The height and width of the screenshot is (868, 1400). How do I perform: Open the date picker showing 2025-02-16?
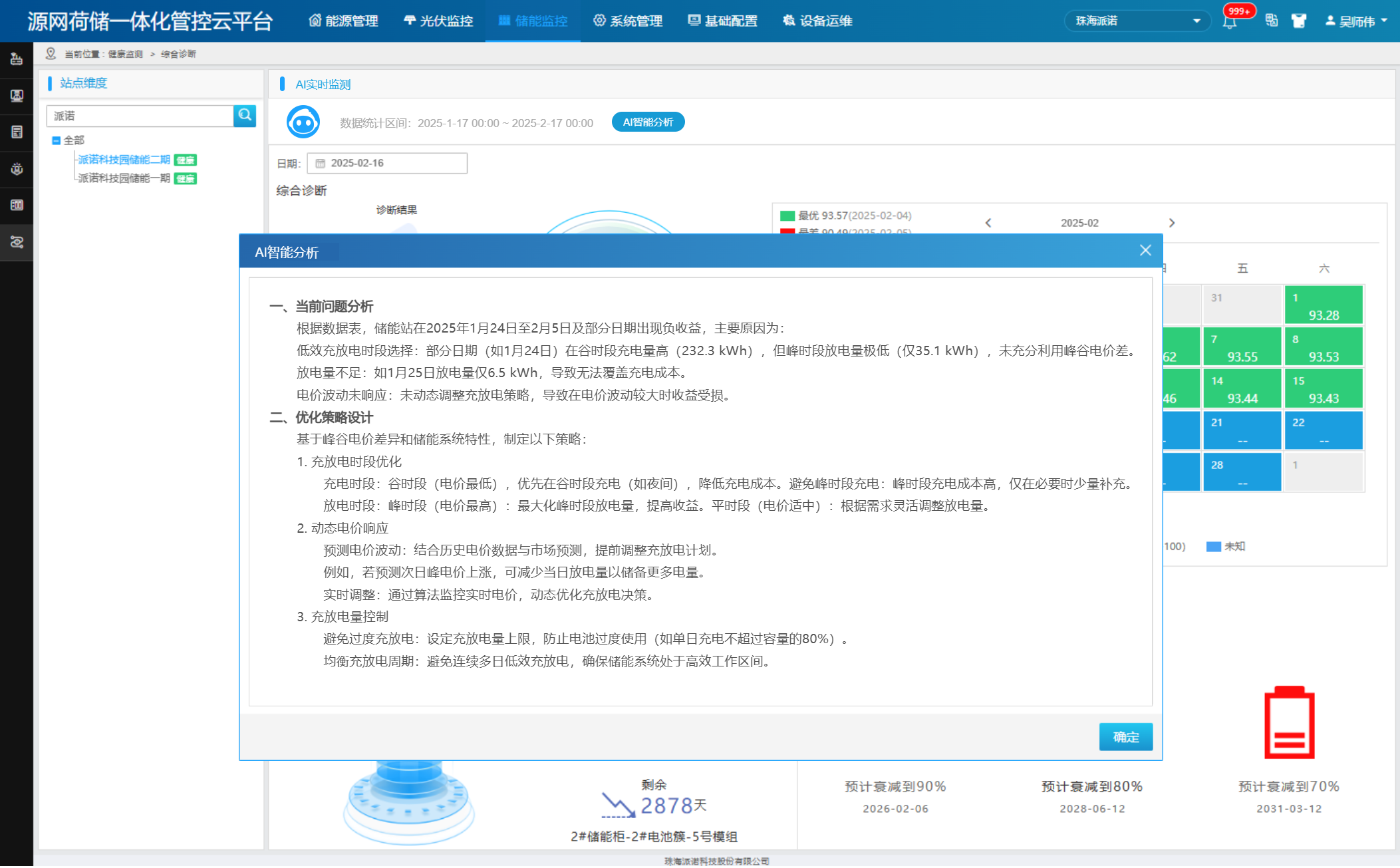387,163
